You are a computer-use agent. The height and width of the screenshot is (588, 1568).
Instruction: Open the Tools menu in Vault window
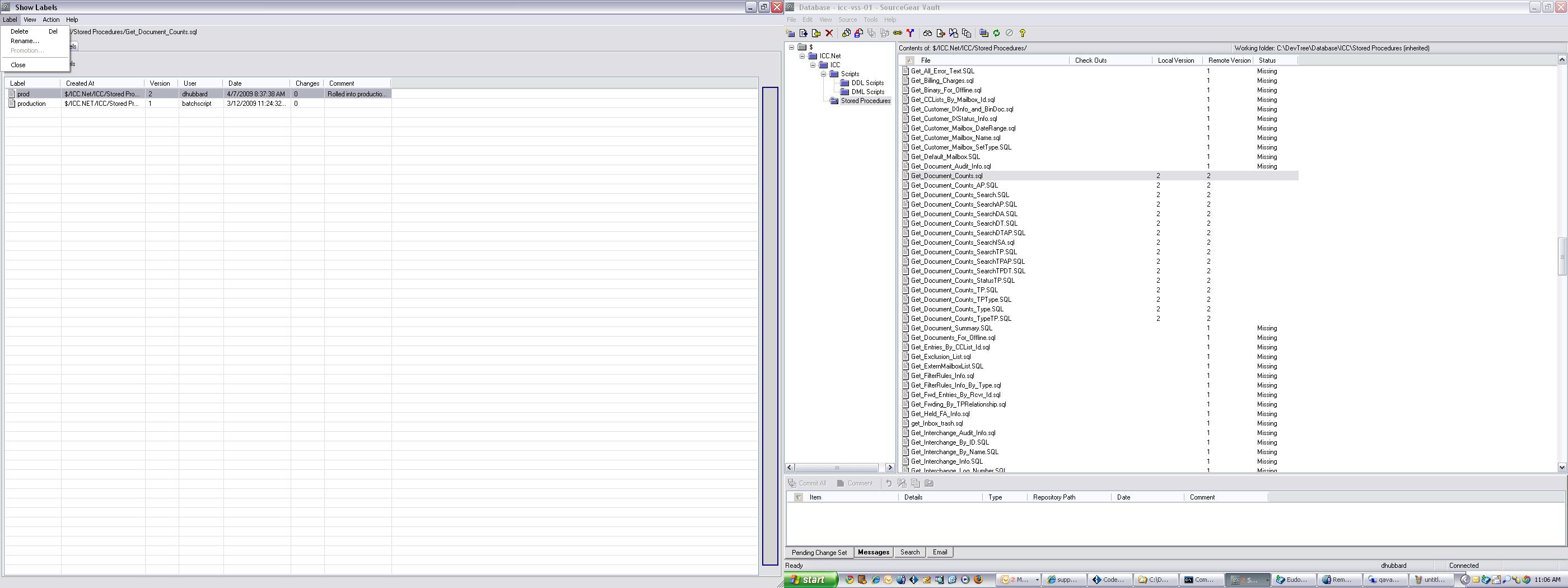point(870,20)
